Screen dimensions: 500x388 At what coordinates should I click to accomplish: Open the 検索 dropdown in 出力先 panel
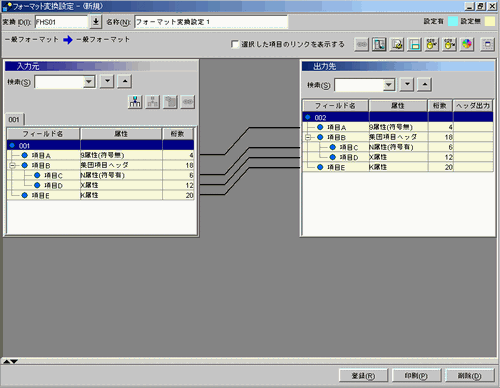pos(389,85)
